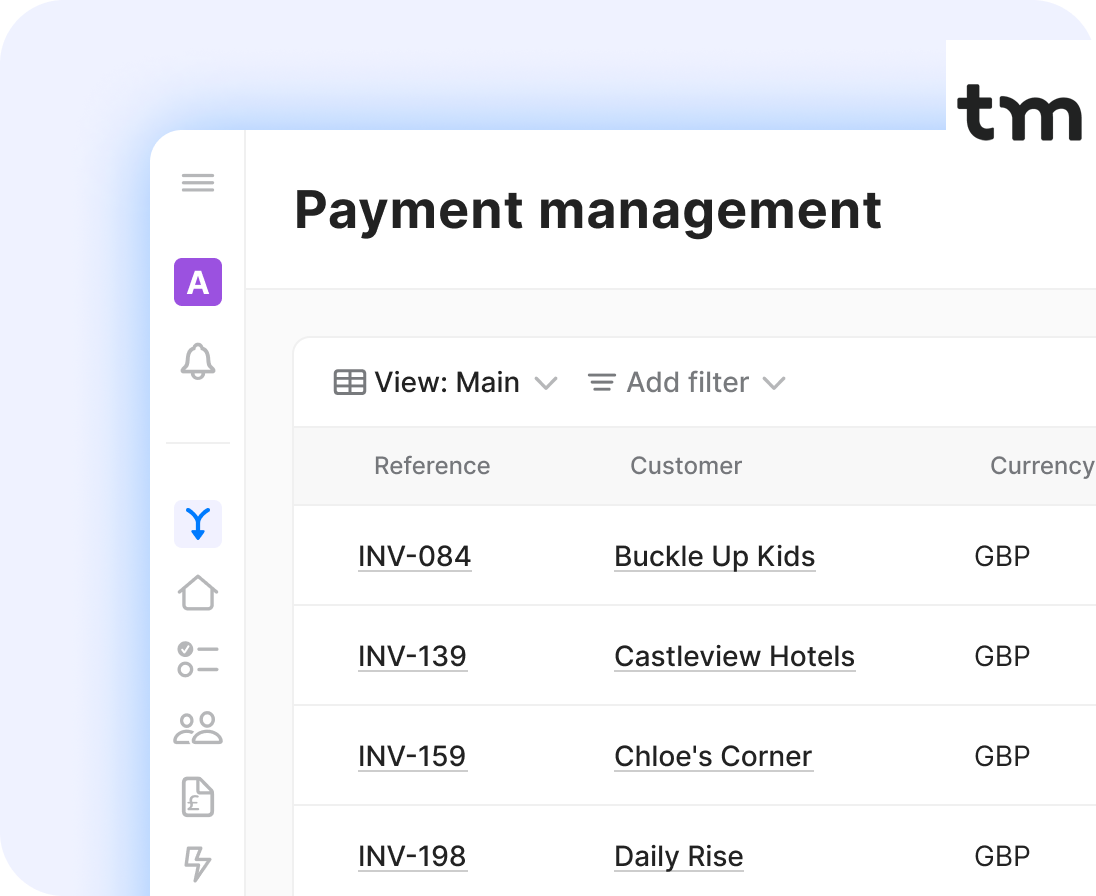Viewport: 1096px width, 896px height.
Task: Collapse the sidebar with the hamburger icon
Action: (198, 182)
